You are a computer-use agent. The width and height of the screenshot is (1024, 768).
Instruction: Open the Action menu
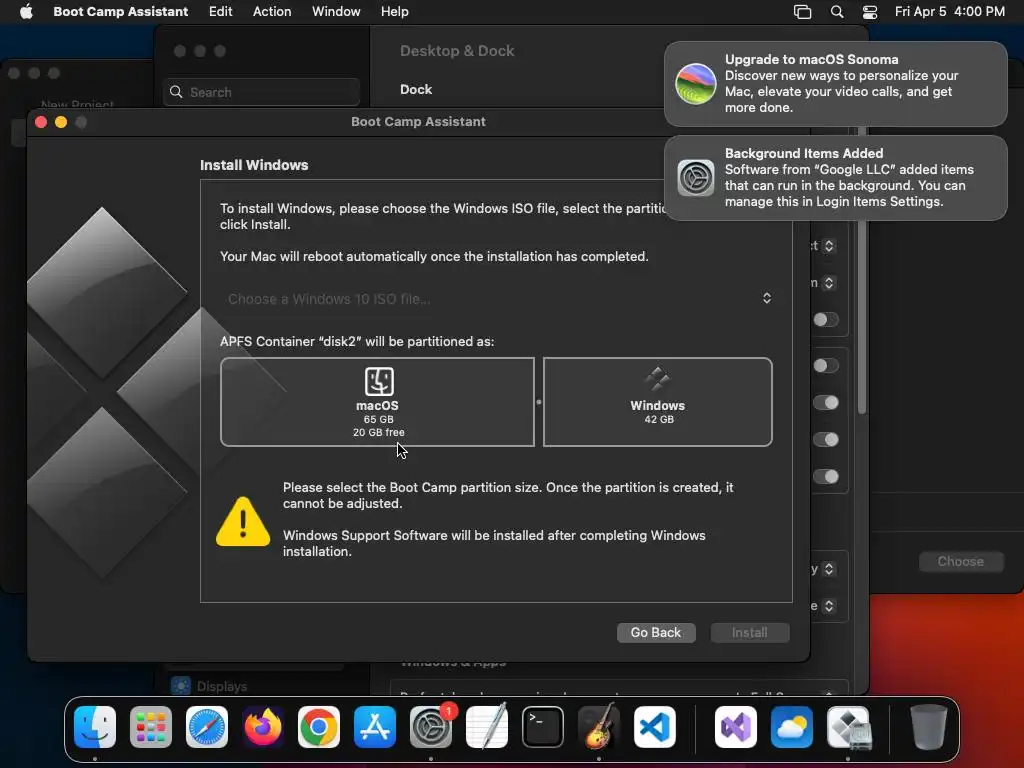[272, 12]
